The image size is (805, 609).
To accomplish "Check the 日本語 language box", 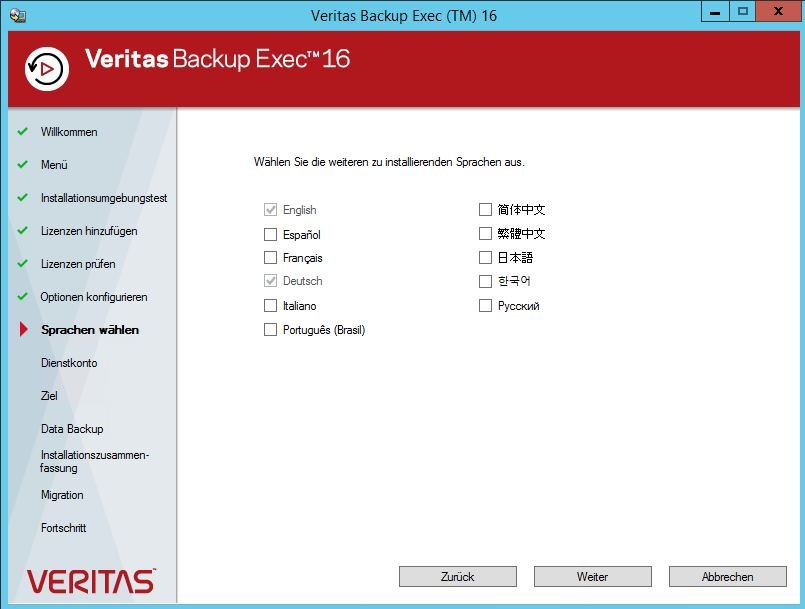I will (485, 257).
